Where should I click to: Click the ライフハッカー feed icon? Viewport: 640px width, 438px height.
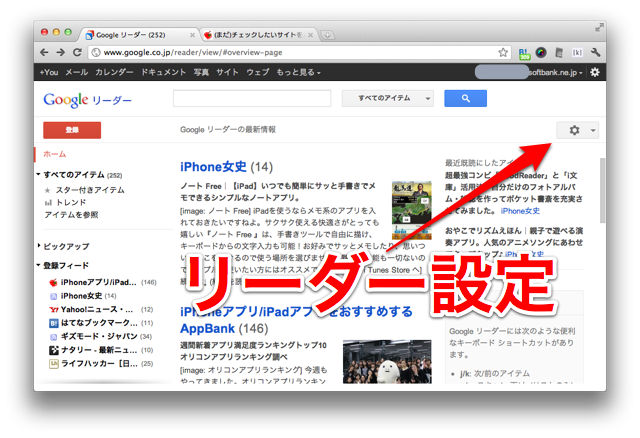point(53,364)
